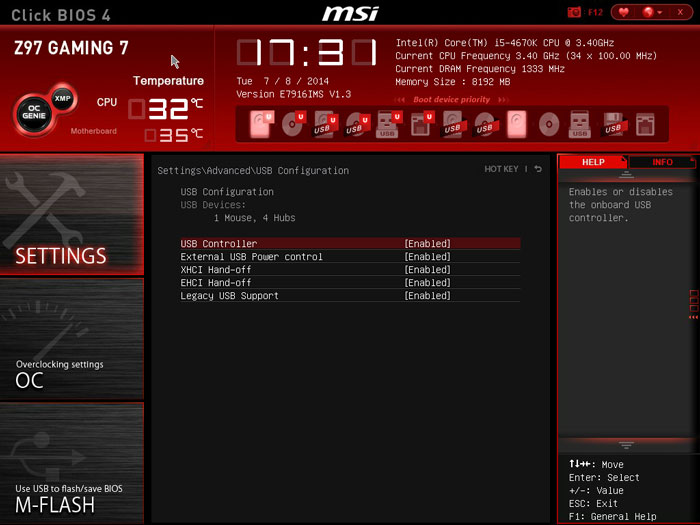Select the XHCI Hand-off label

[216, 270]
